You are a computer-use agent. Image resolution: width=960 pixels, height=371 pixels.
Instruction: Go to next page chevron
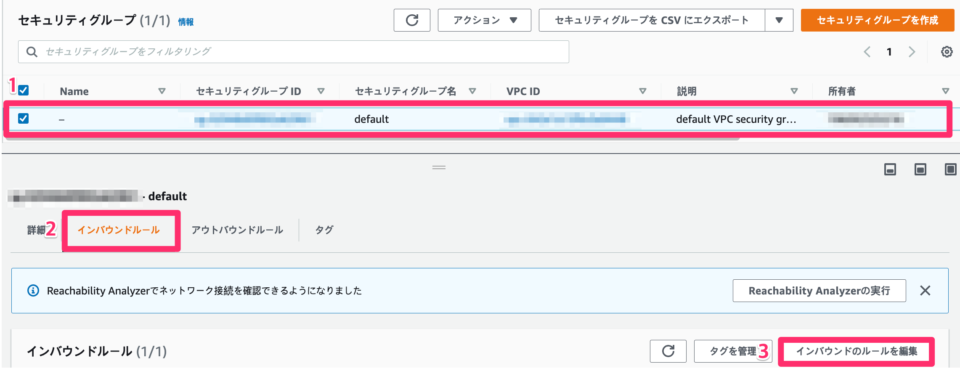[x=912, y=52]
